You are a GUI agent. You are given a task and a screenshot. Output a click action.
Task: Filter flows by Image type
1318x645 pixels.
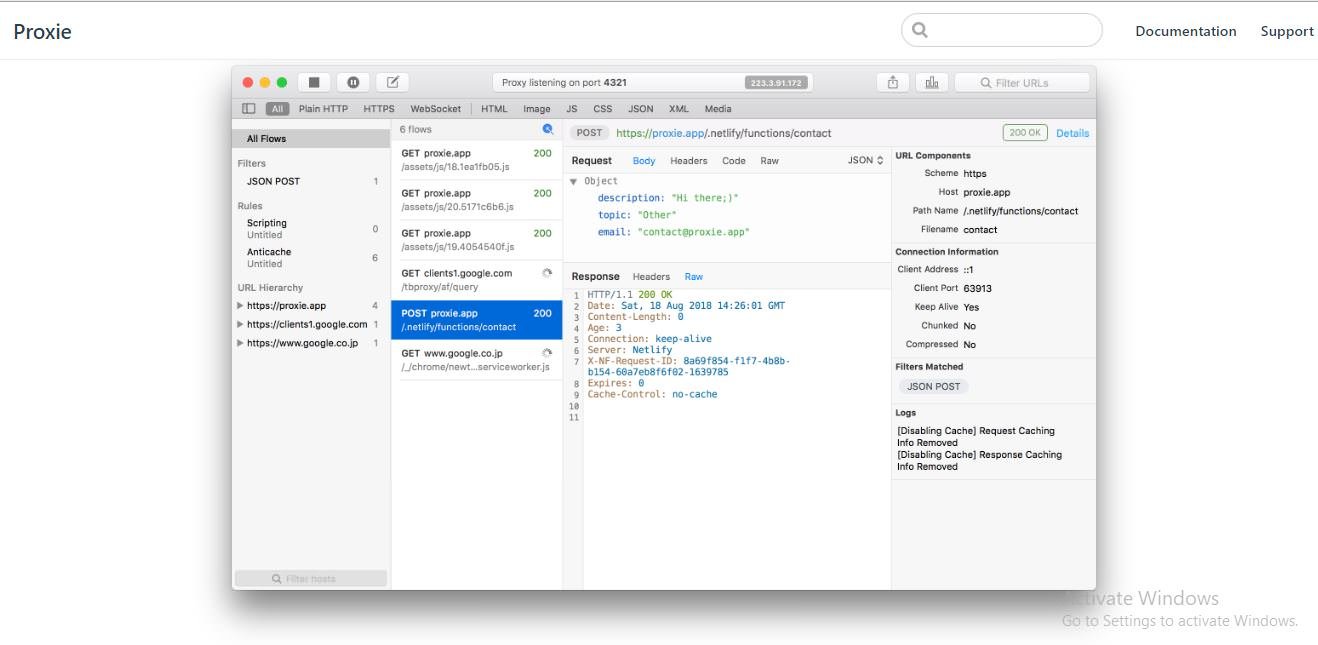pos(537,109)
